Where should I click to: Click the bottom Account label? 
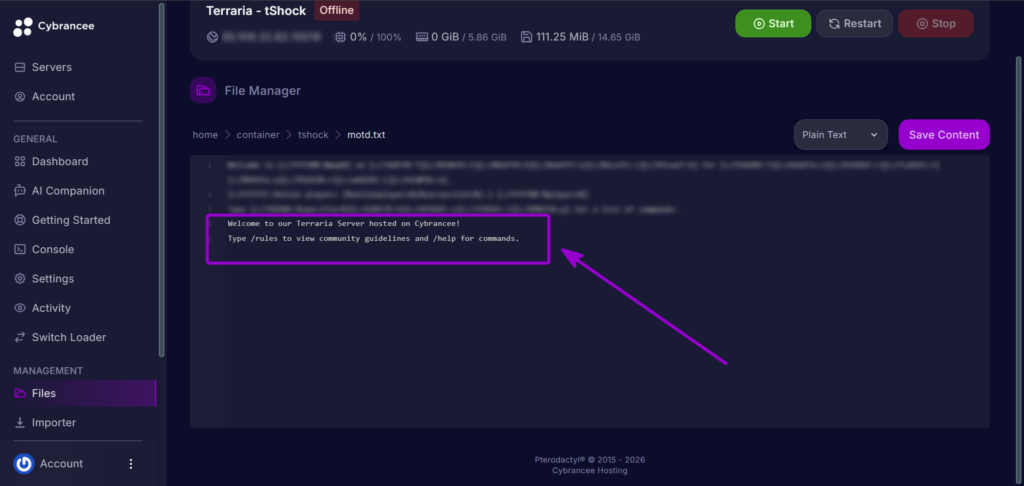click(x=61, y=464)
